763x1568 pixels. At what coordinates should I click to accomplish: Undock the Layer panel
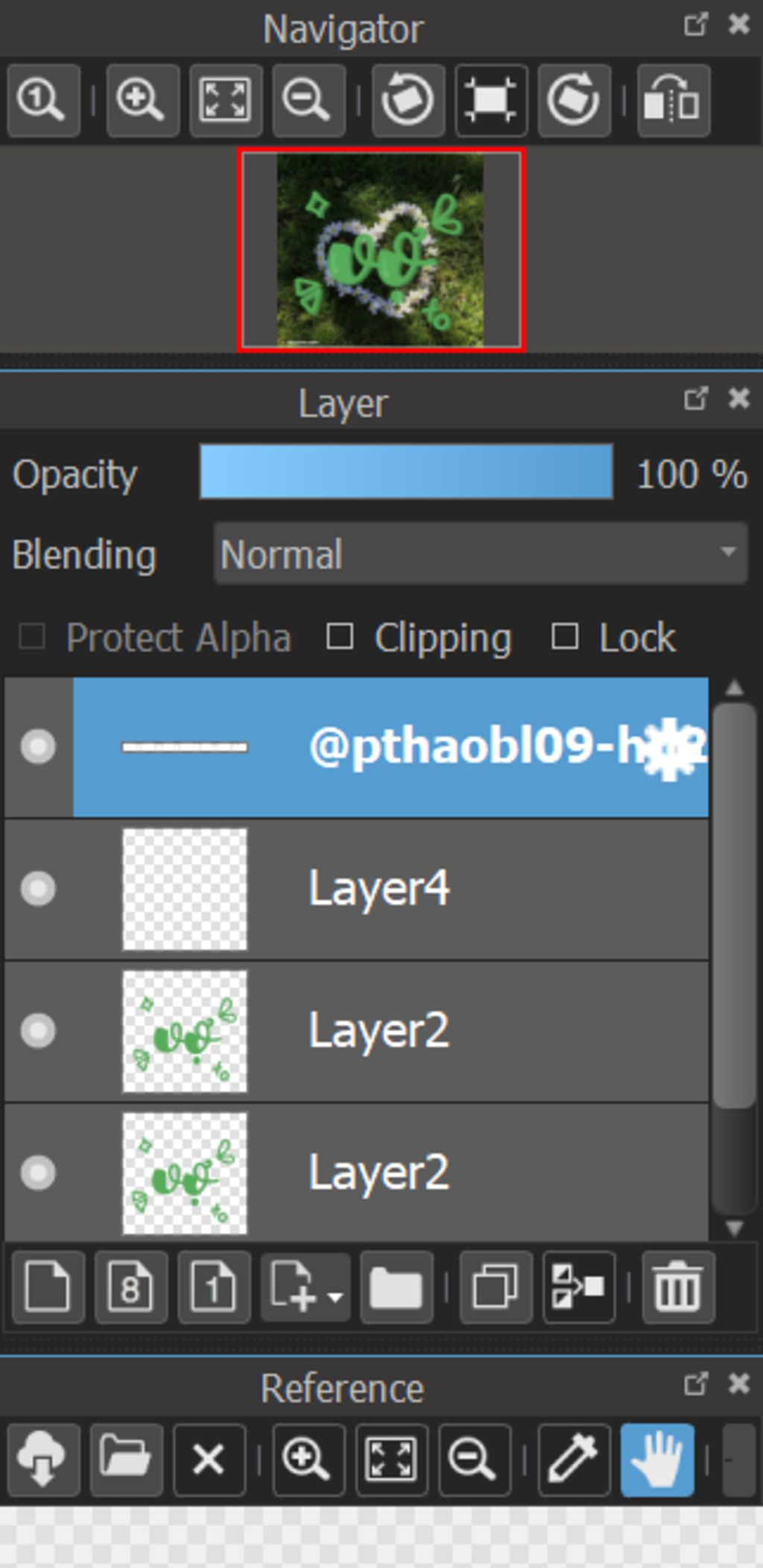(x=695, y=399)
